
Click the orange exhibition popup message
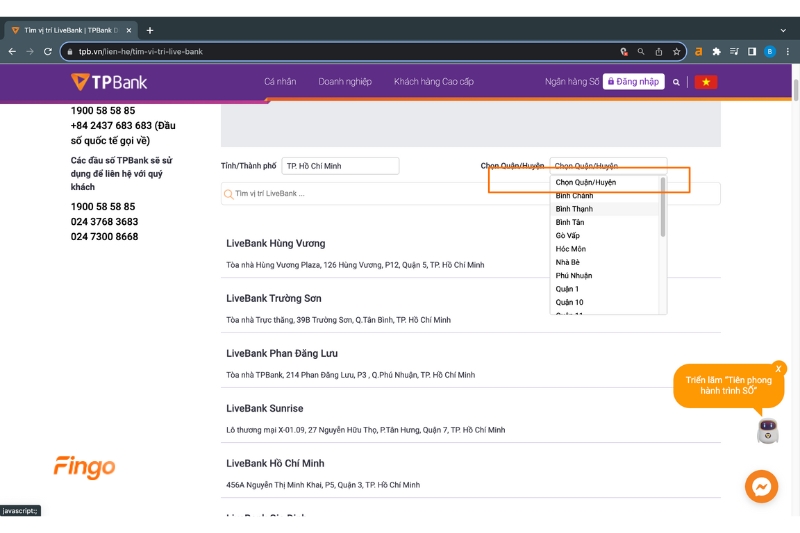point(729,386)
